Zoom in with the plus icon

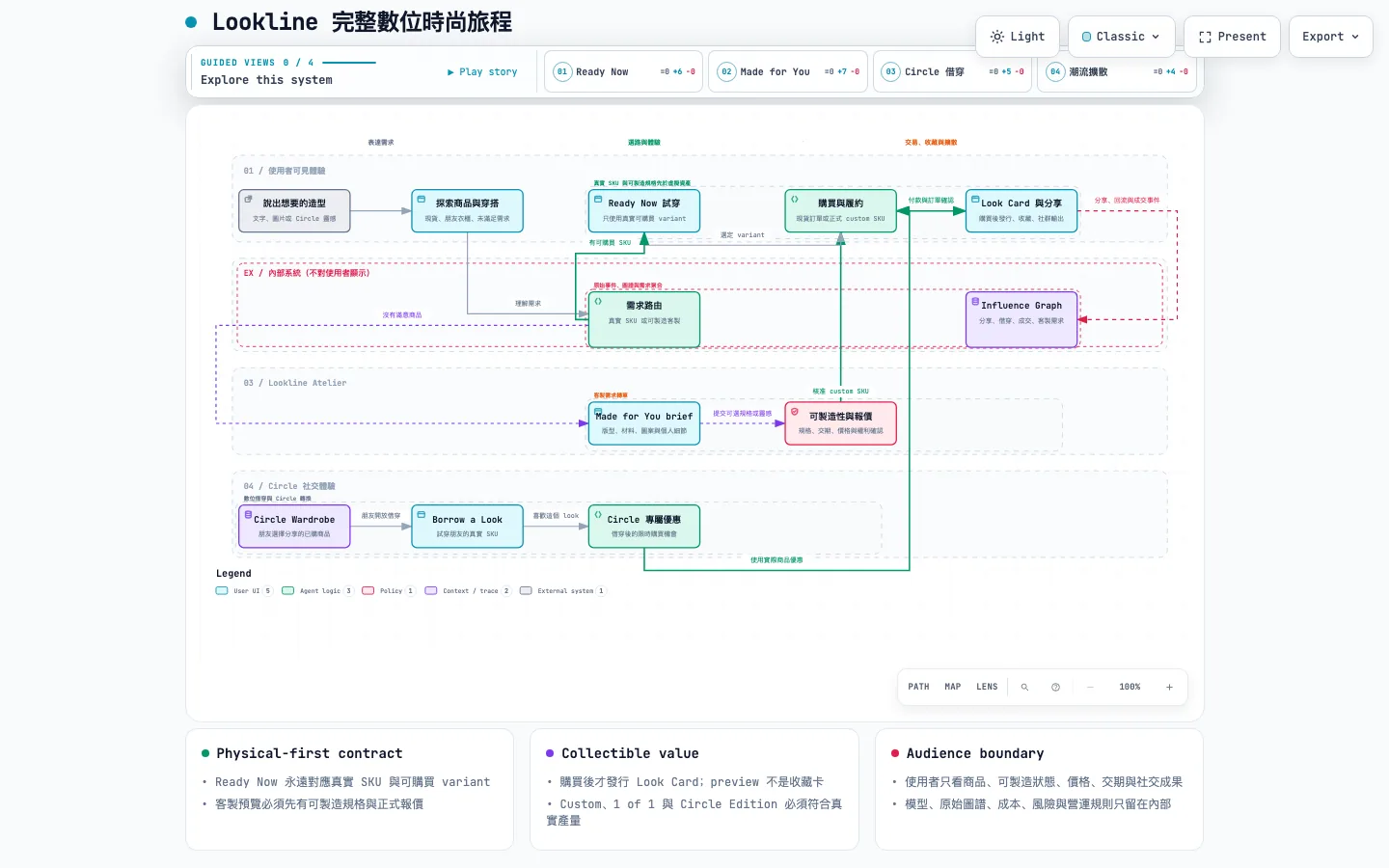click(1169, 687)
